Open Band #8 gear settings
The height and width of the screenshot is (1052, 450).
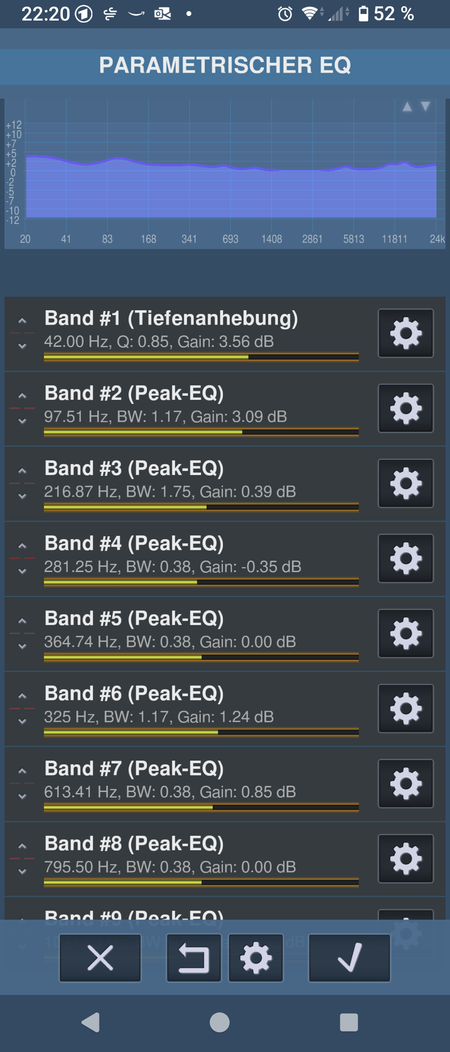(406, 859)
